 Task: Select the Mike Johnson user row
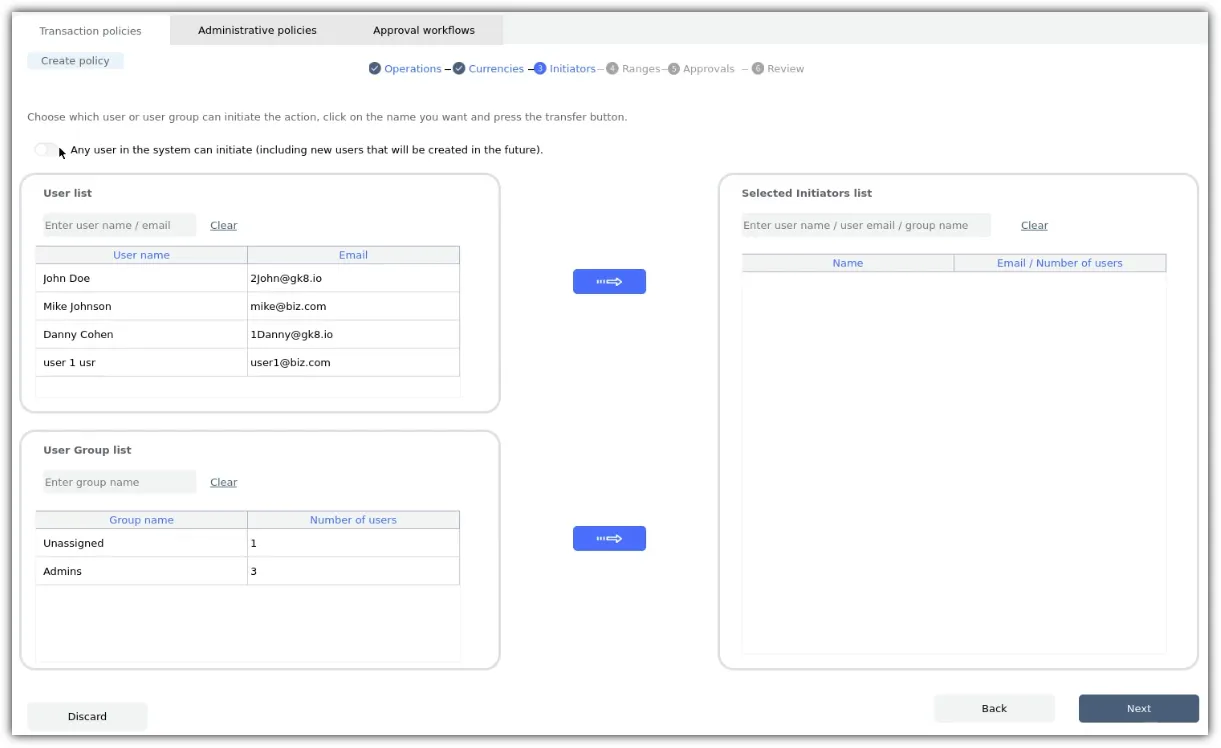pyautogui.click(x=248, y=306)
